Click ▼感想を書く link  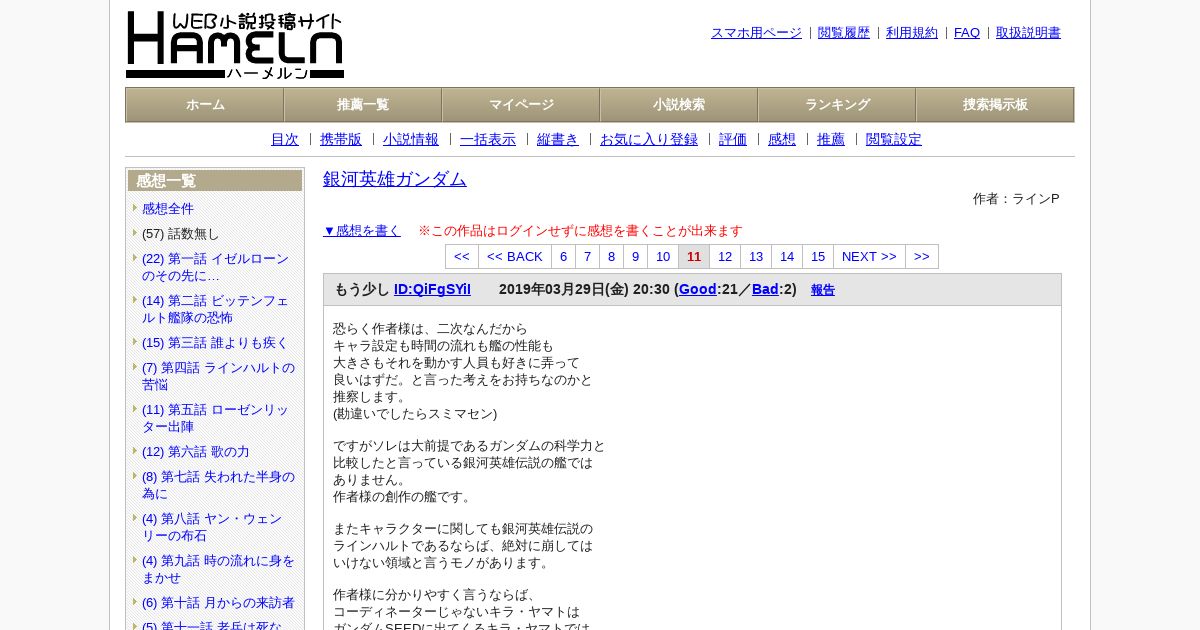[x=362, y=231]
